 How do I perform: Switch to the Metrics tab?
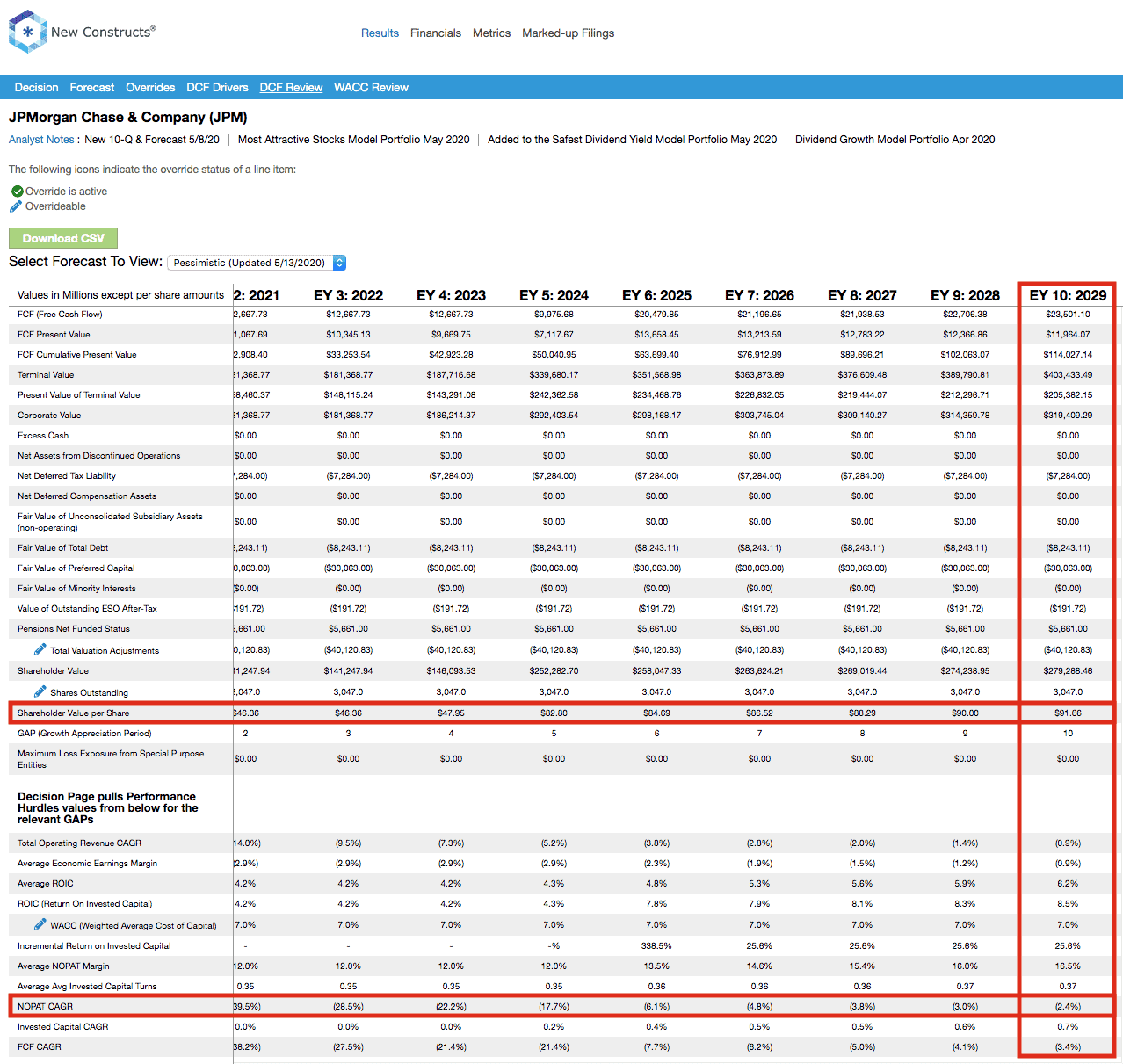tap(491, 33)
